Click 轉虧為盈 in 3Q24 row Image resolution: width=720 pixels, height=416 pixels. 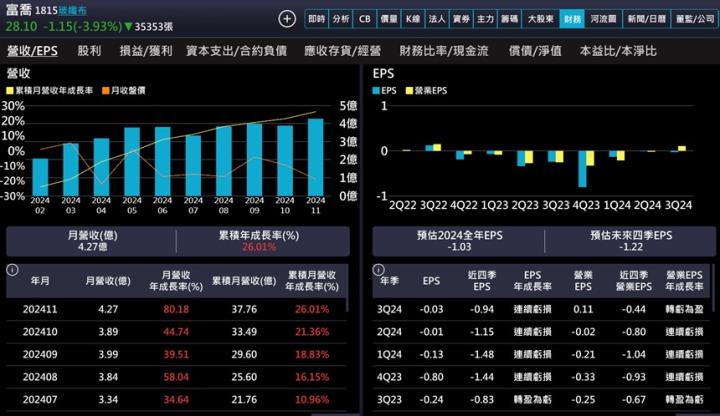[684, 309]
